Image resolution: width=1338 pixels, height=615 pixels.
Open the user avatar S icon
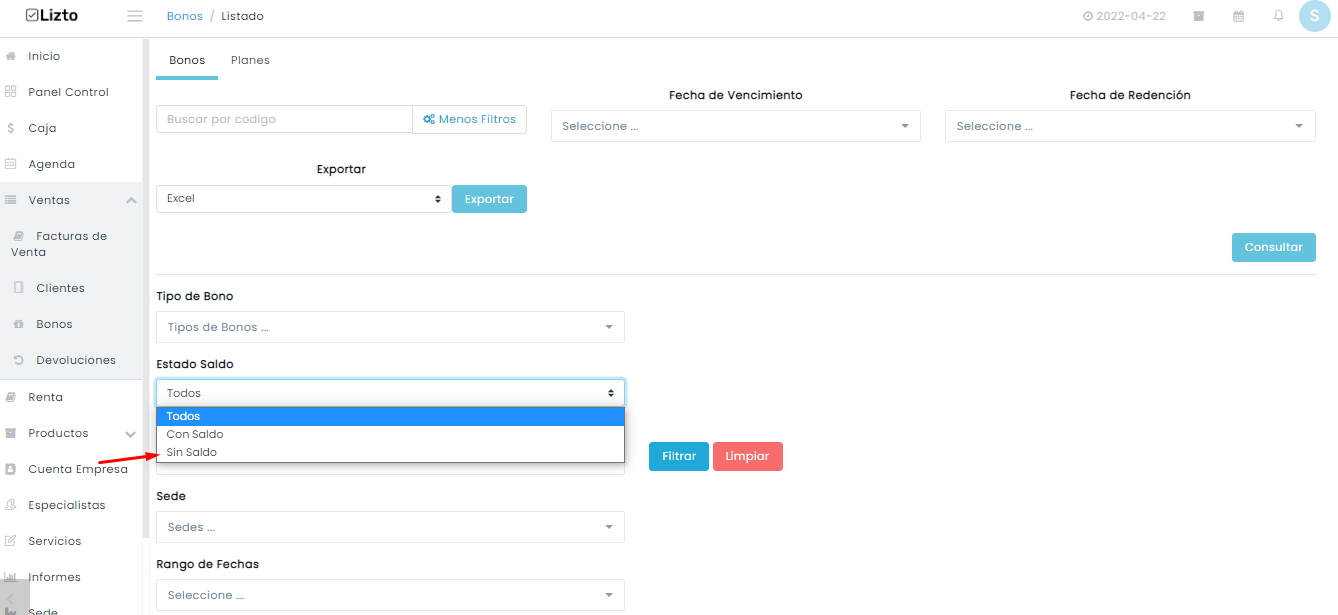point(1314,16)
